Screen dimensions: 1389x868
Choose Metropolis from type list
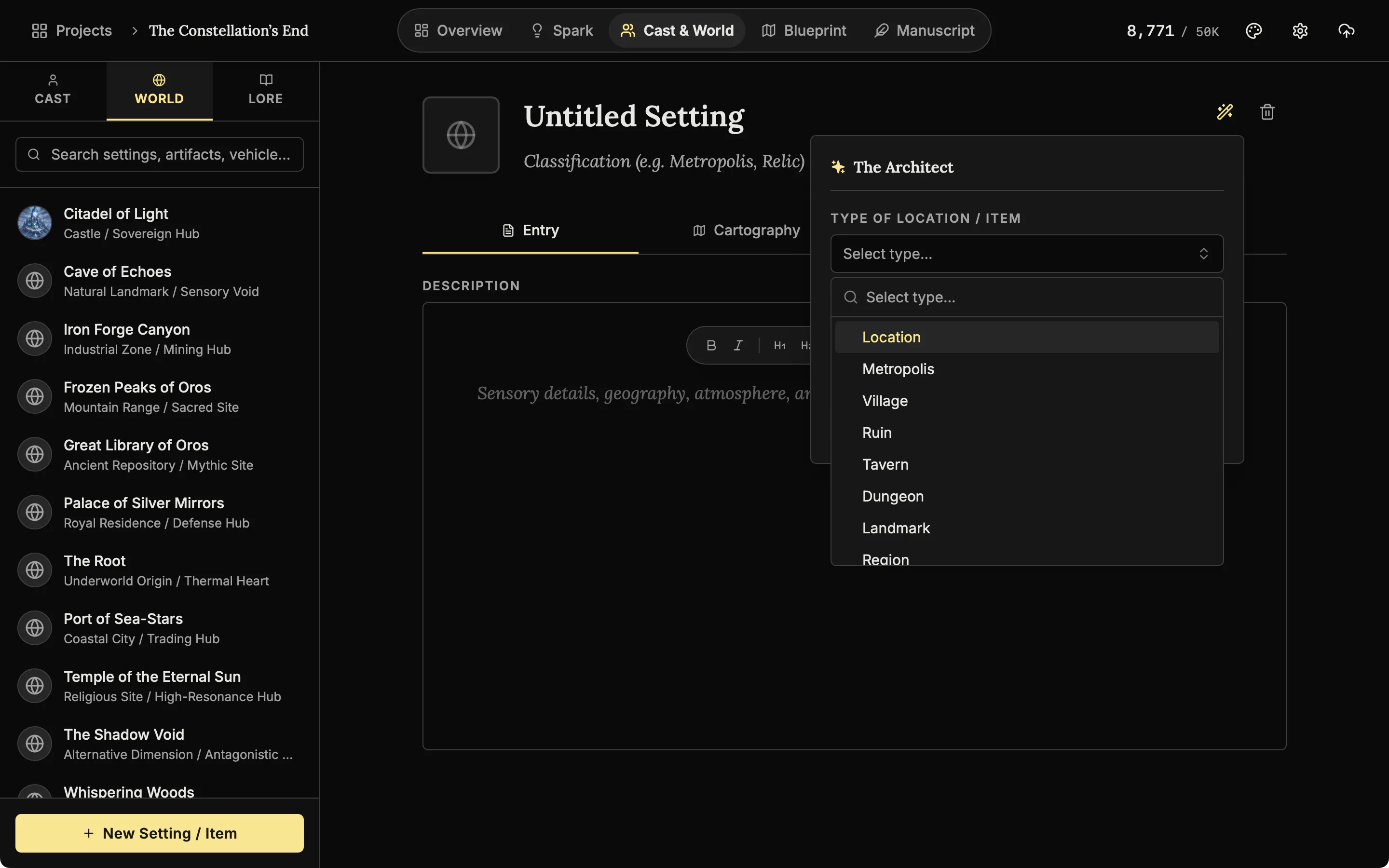pos(1027,369)
